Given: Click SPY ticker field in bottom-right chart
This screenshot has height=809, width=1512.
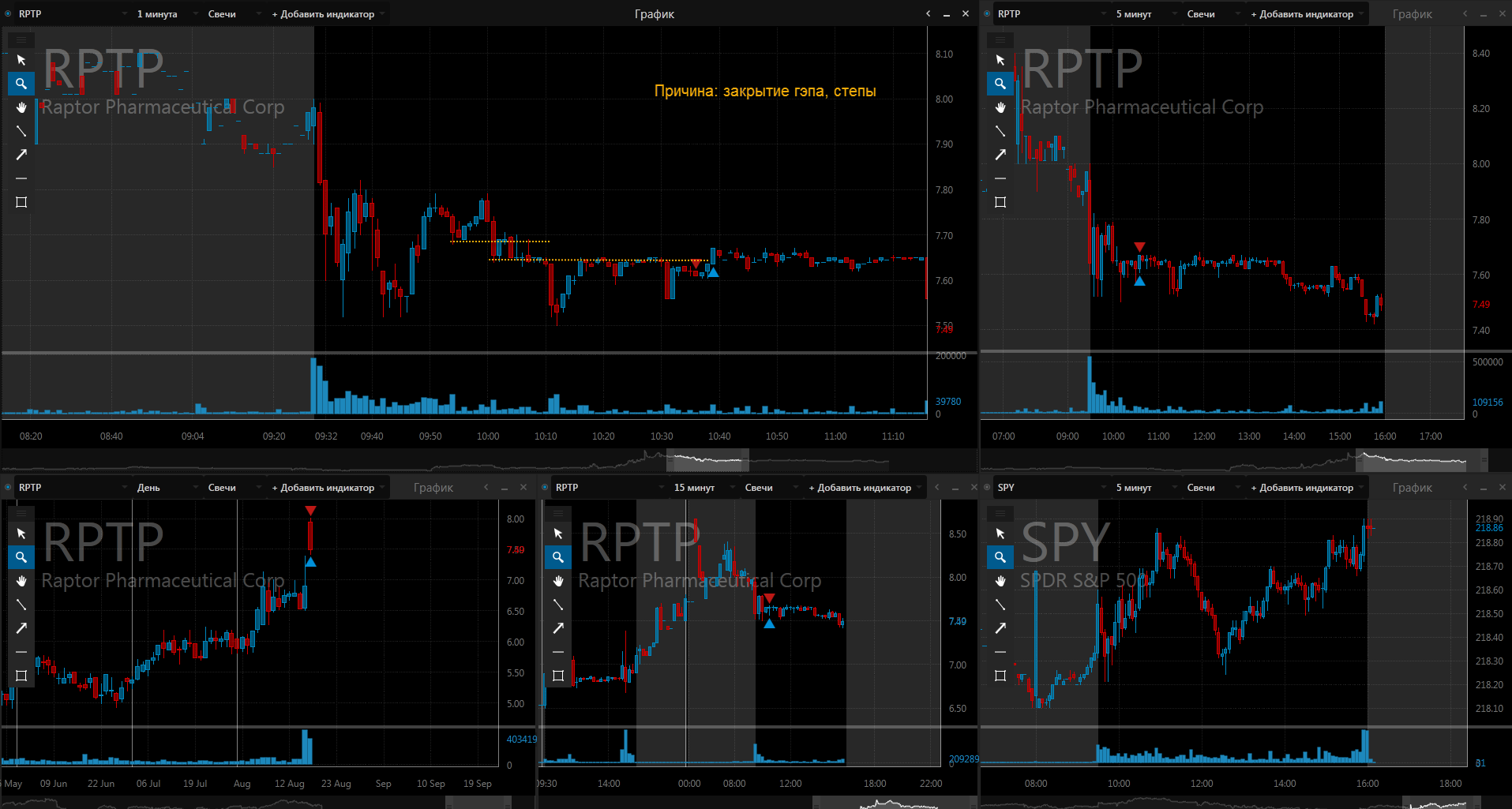Looking at the screenshot, I should pos(1050,488).
